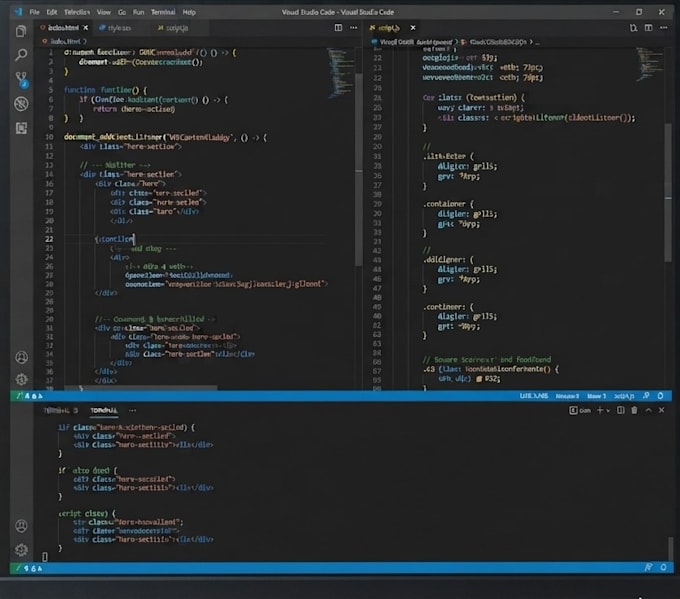
Task: Open the Accounts menu beside the editor
Action: click(22, 357)
